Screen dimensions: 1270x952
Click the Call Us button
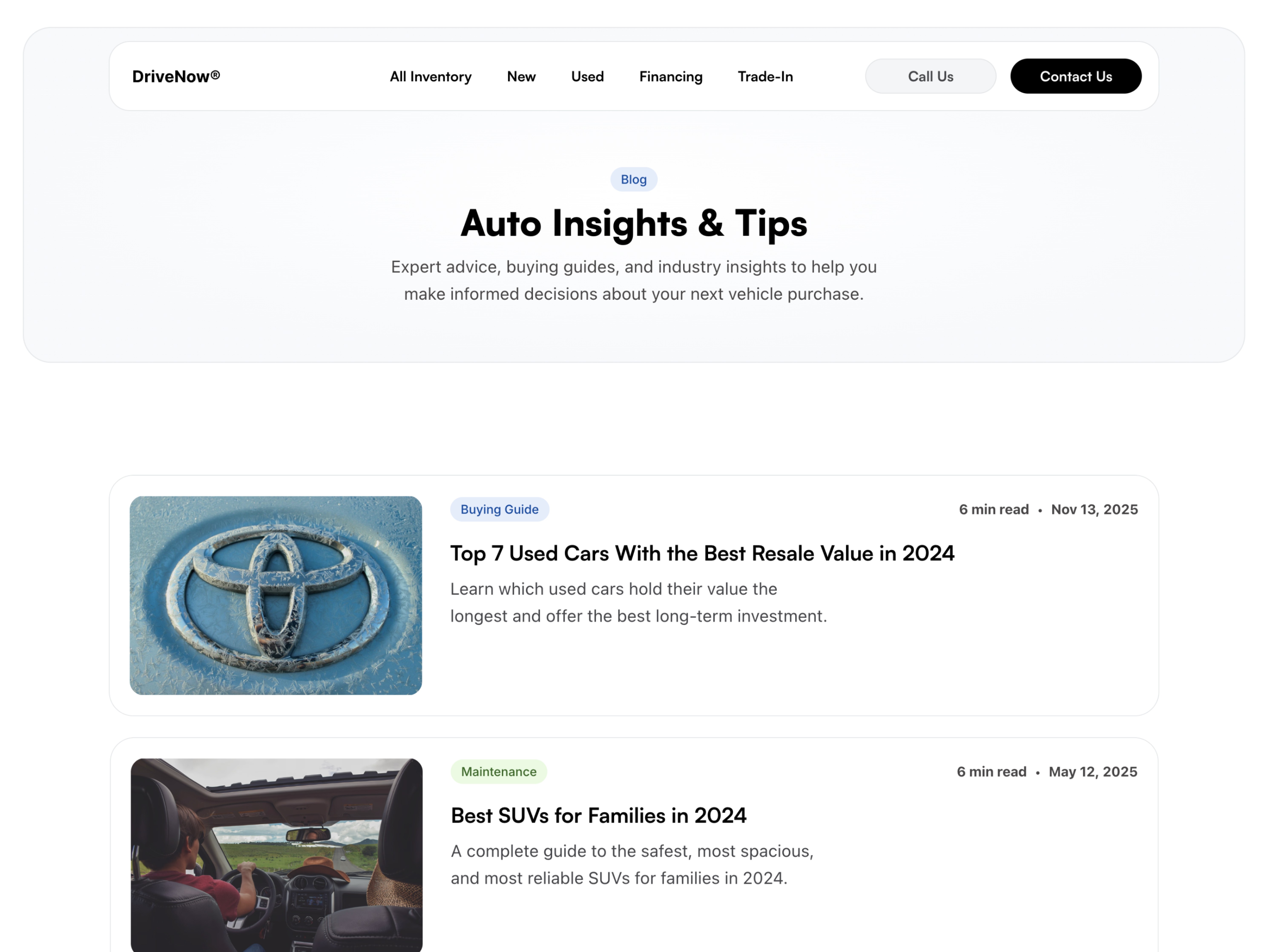(x=930, y=76)
